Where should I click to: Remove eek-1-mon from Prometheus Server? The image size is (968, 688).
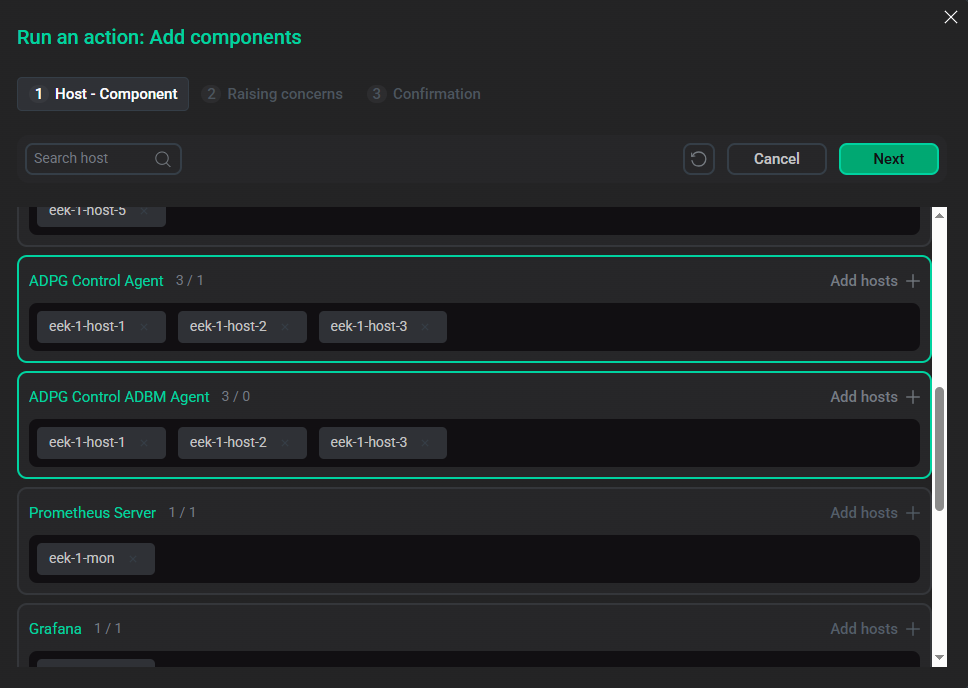[x=133, y=559]
